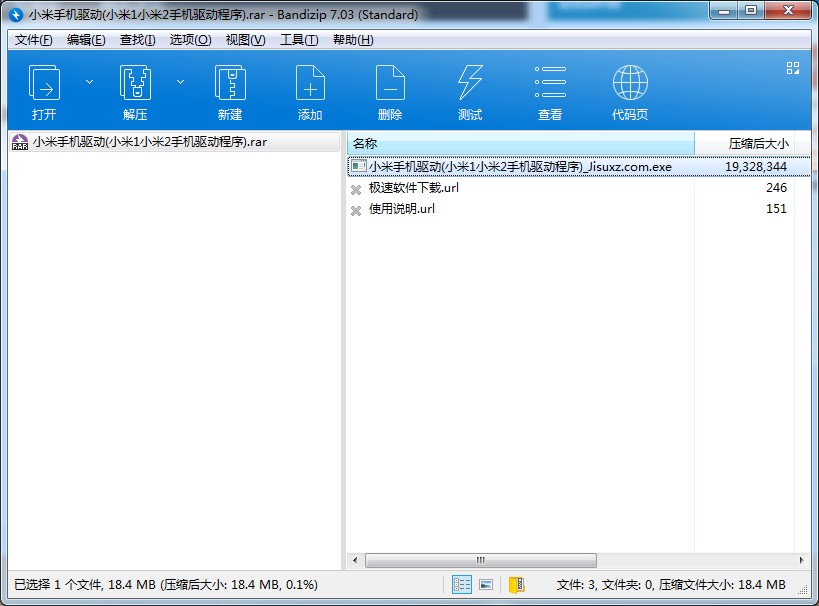The width and height of the screenshot is (819, 606).
Task: Expand the dropdown arrow beside 打开
Action: (88, 81)
